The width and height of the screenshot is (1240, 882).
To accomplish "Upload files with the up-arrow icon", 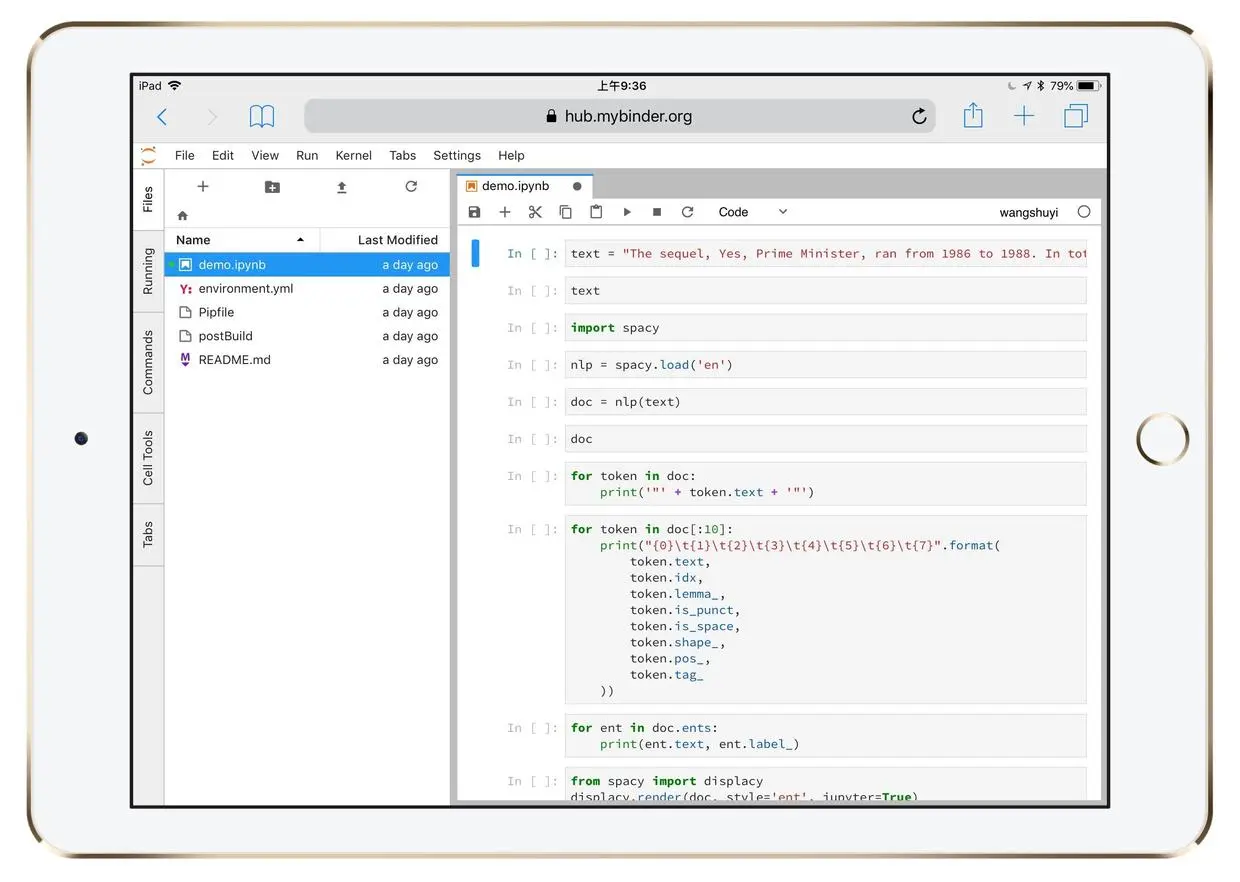I will point(341,187).
